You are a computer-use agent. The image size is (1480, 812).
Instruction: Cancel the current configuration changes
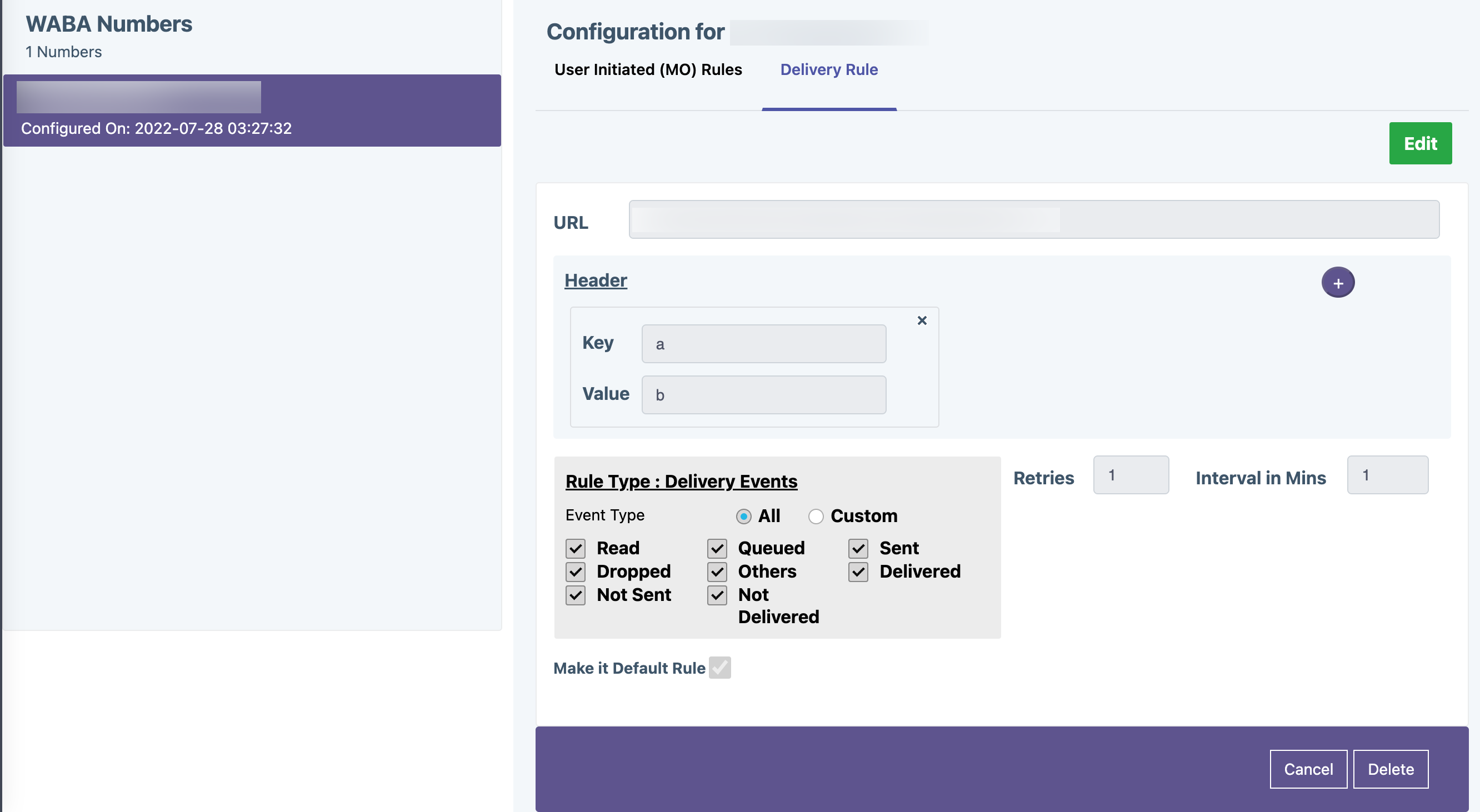[1308, 769]
